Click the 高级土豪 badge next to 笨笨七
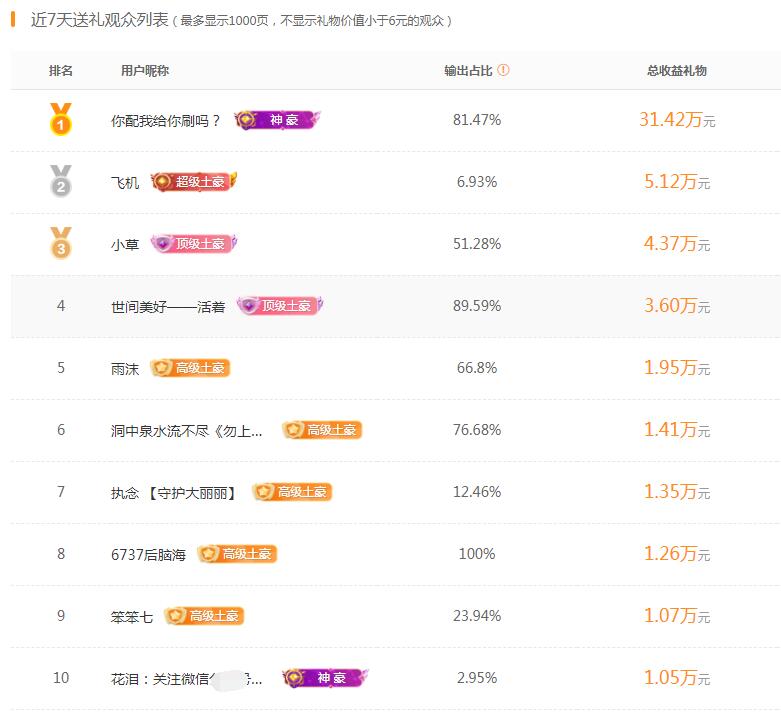 (x=204, y=616)
